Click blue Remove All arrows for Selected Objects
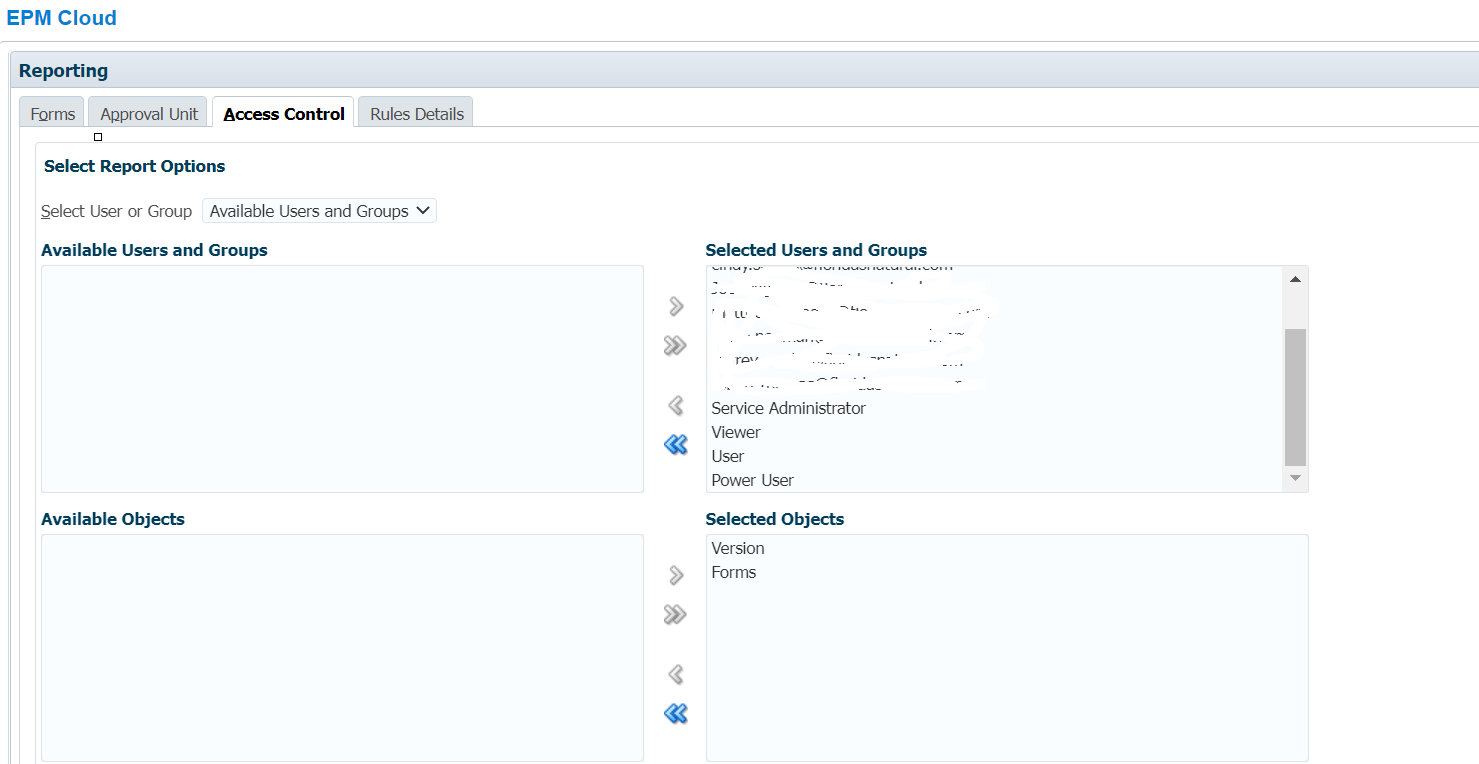Screen dimensions: 1479x764 click(x=676, y=713)
